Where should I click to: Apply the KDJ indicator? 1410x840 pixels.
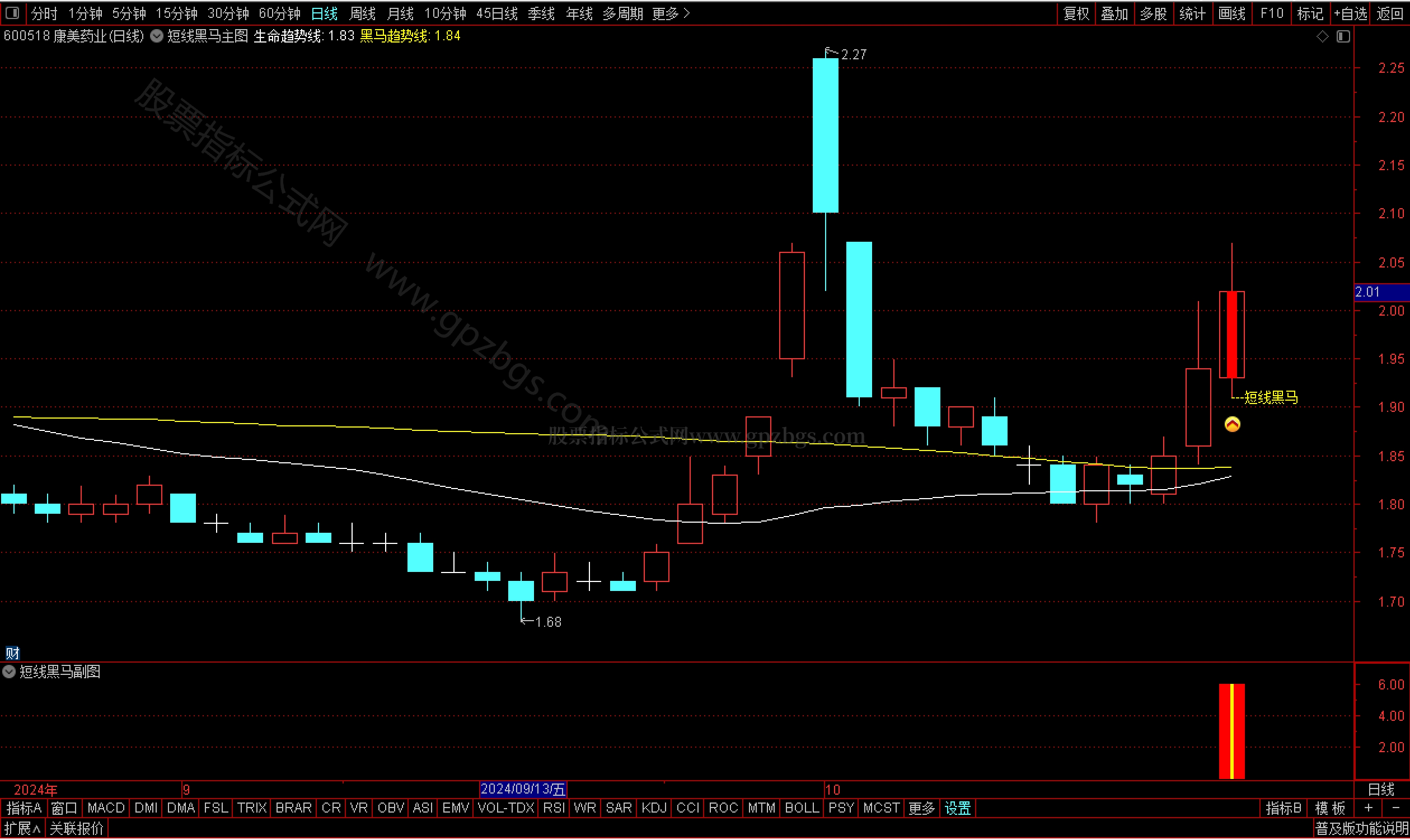[654, 808]
